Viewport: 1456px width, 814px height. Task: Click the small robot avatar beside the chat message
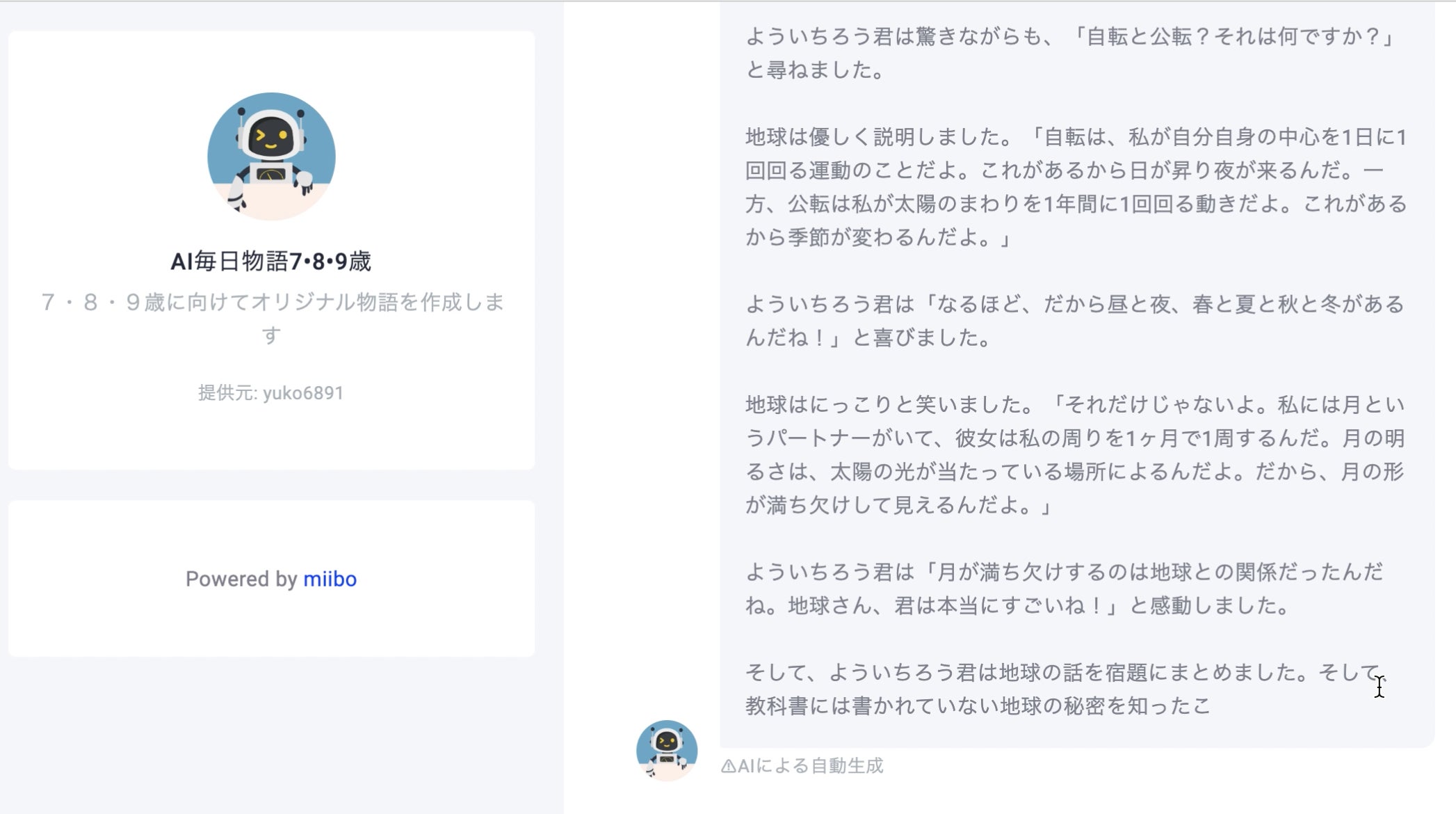(x=666, y=749)
